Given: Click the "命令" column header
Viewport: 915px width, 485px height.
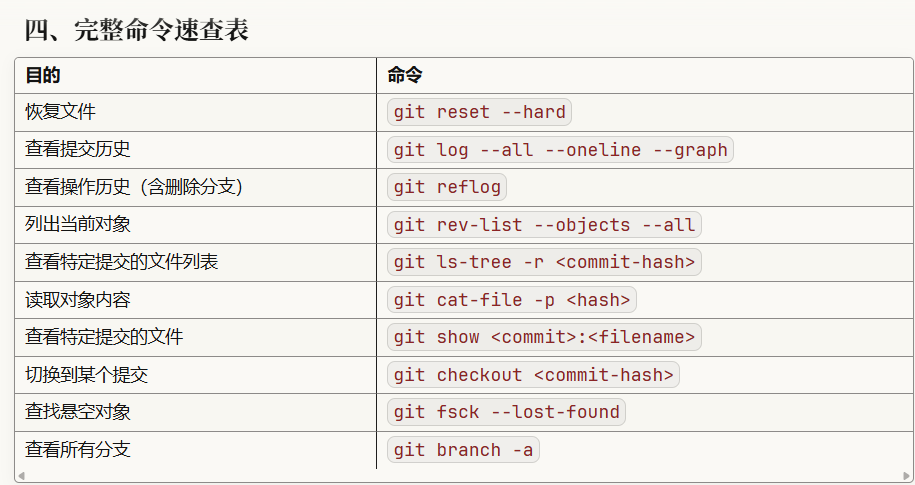Looking at the screenshot, I should click(405, 75).
